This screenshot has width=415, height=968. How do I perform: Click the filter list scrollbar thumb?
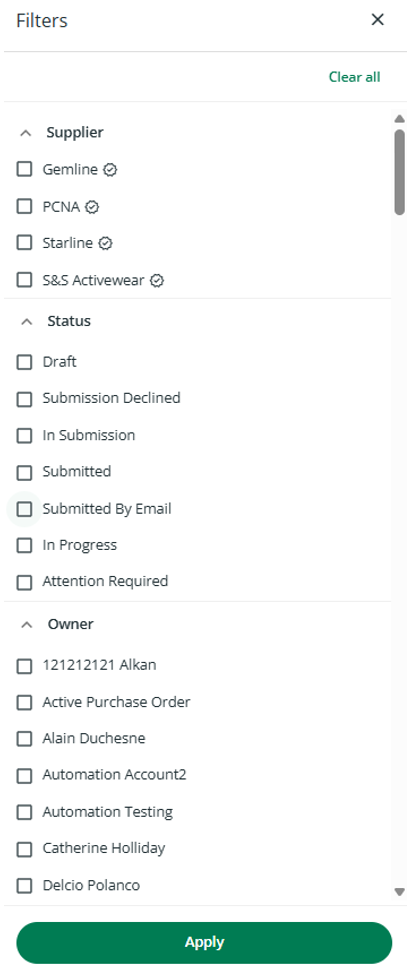pos(400,172)
